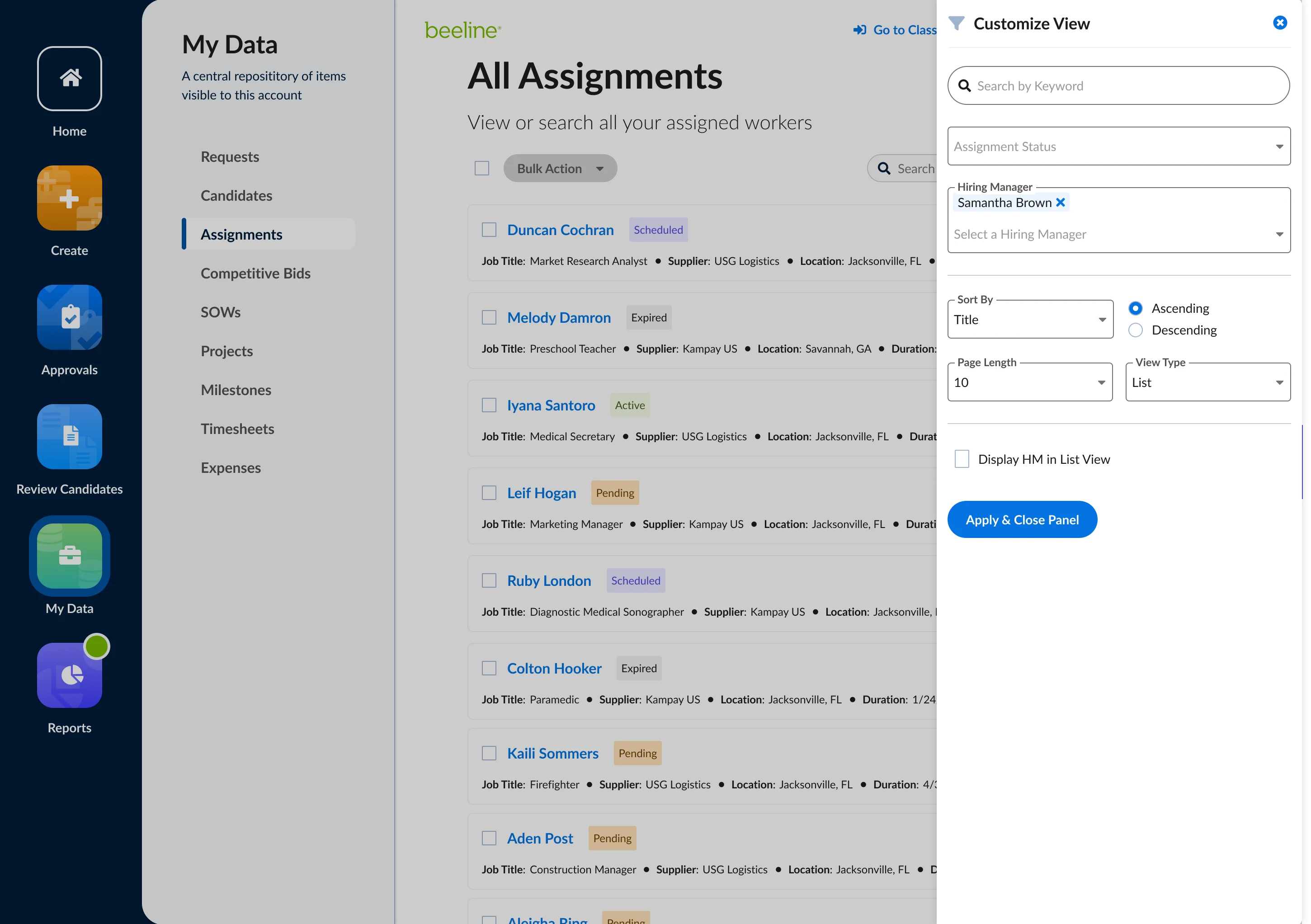Click the Pending badge for Leif Hogan
The width and height of the screenshot is (1311, 924).
(x=614, y=493)
